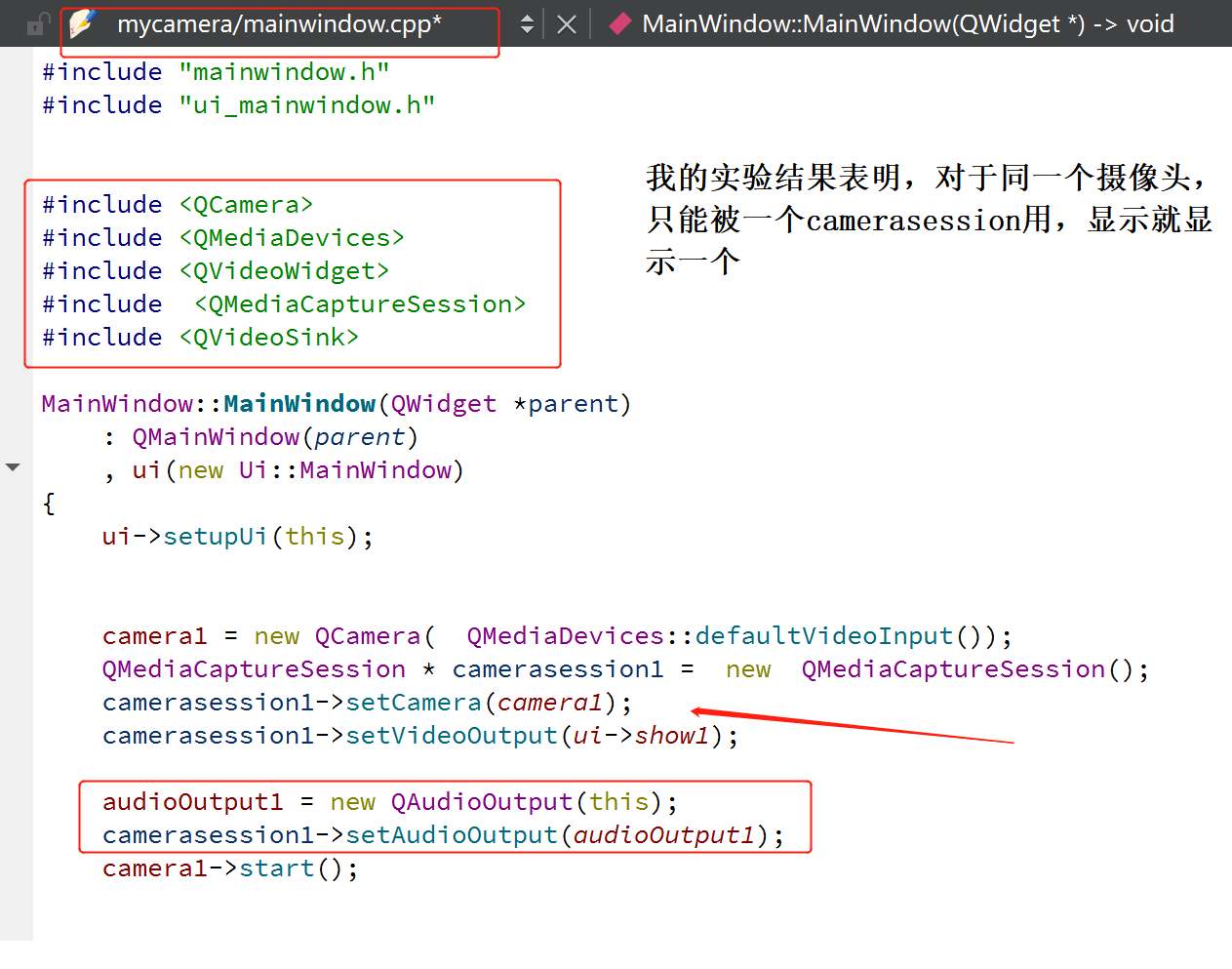Click the setCamera(camera1) call

[x=482, y=703]
